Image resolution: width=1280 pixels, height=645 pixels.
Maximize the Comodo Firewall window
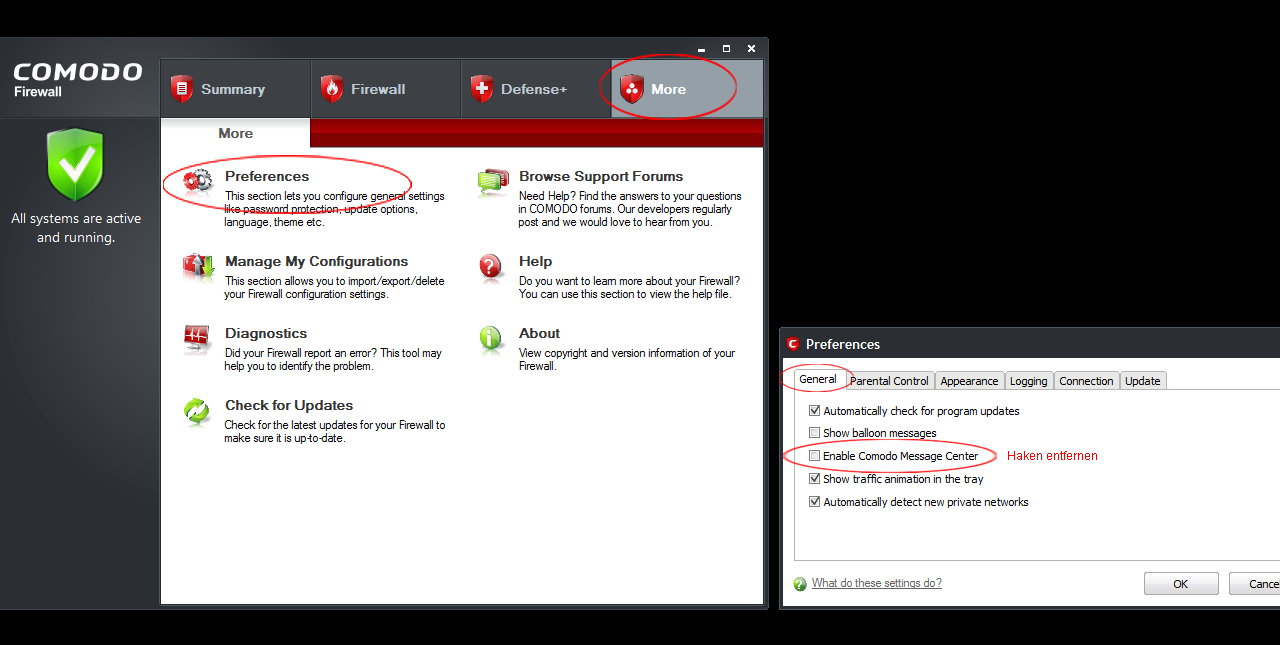click(726, 48)
